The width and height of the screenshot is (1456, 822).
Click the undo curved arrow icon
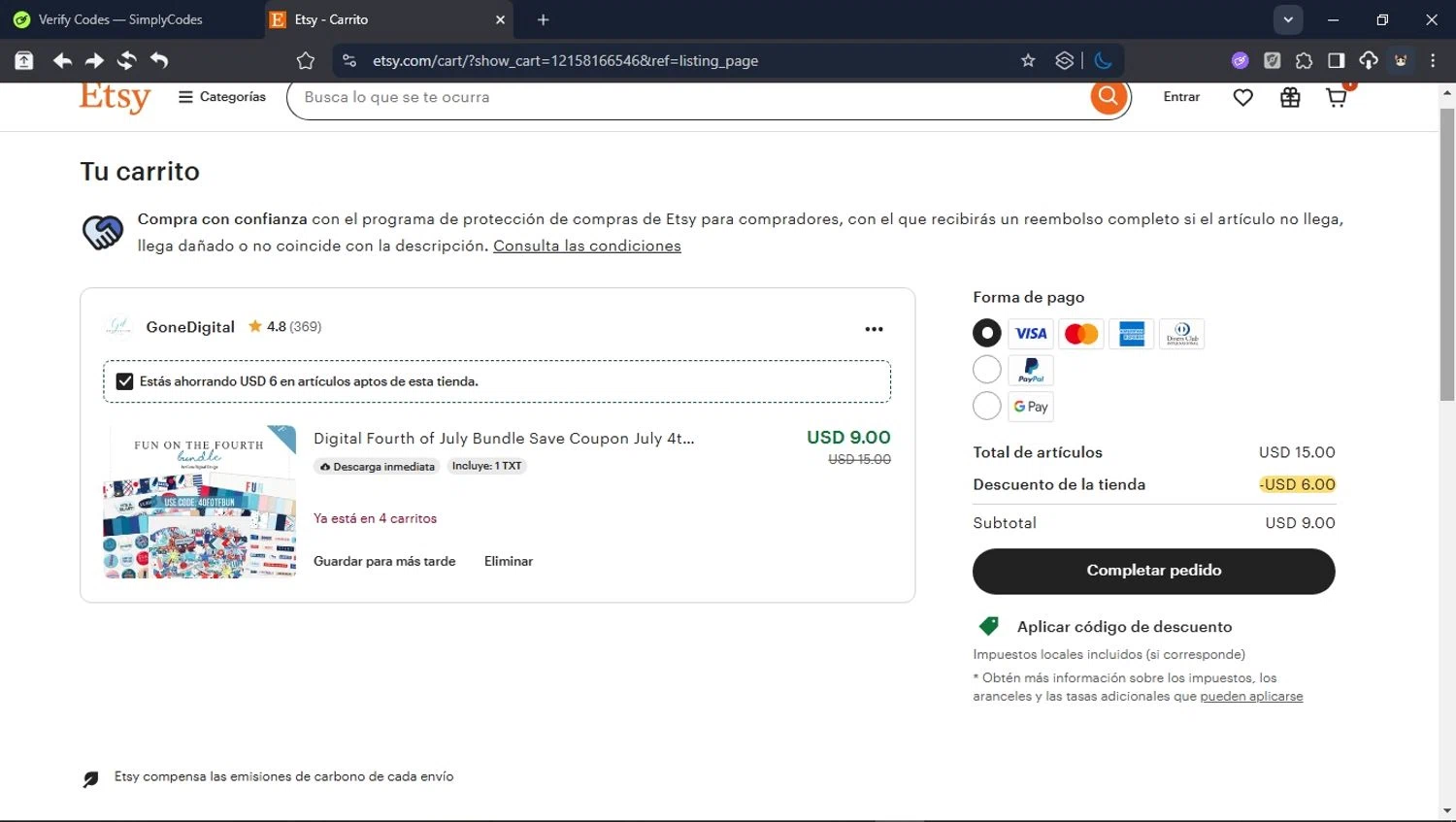[x=159, y=61]
